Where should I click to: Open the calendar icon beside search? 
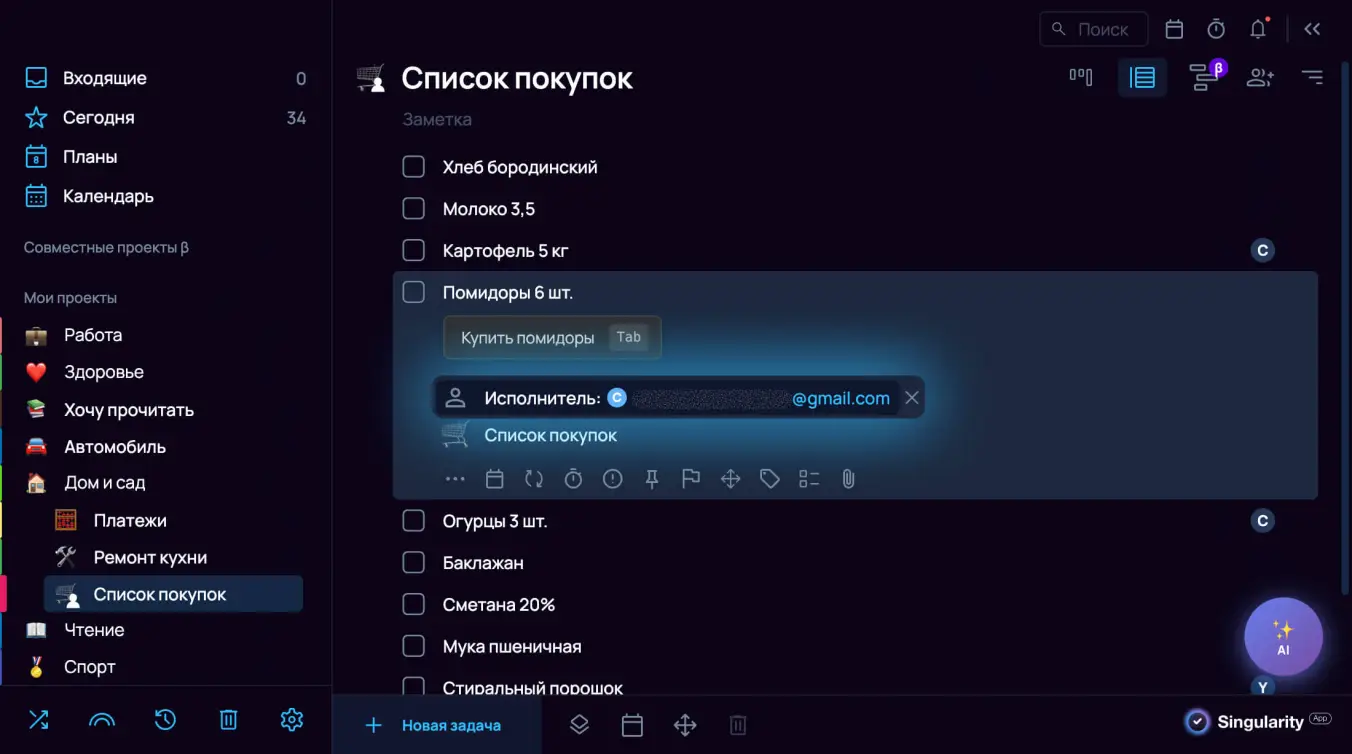[x=1174, y=30]
